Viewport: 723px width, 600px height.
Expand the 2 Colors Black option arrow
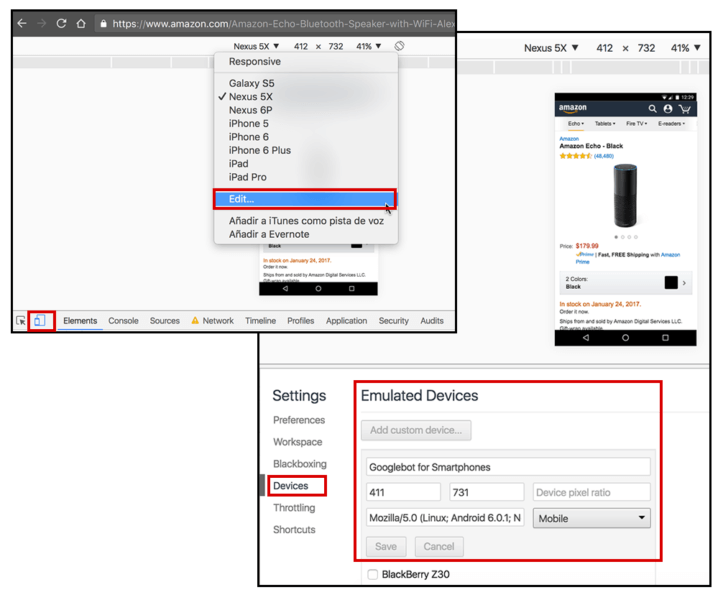click(x=684, y=283)
